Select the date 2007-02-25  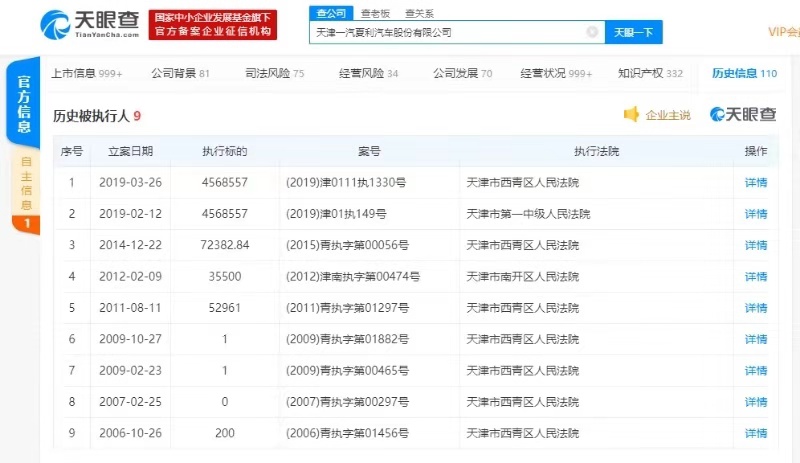(131, 402)
